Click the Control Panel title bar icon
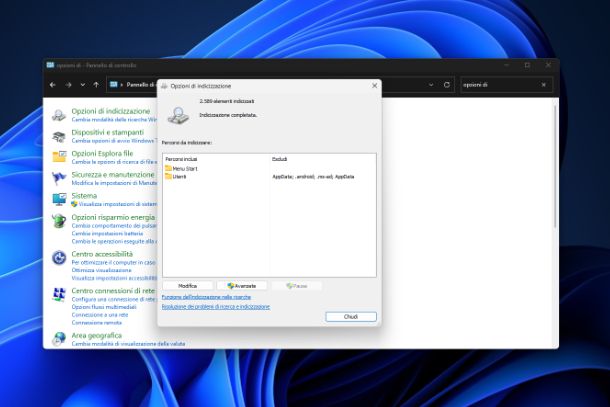 point(50,65)
